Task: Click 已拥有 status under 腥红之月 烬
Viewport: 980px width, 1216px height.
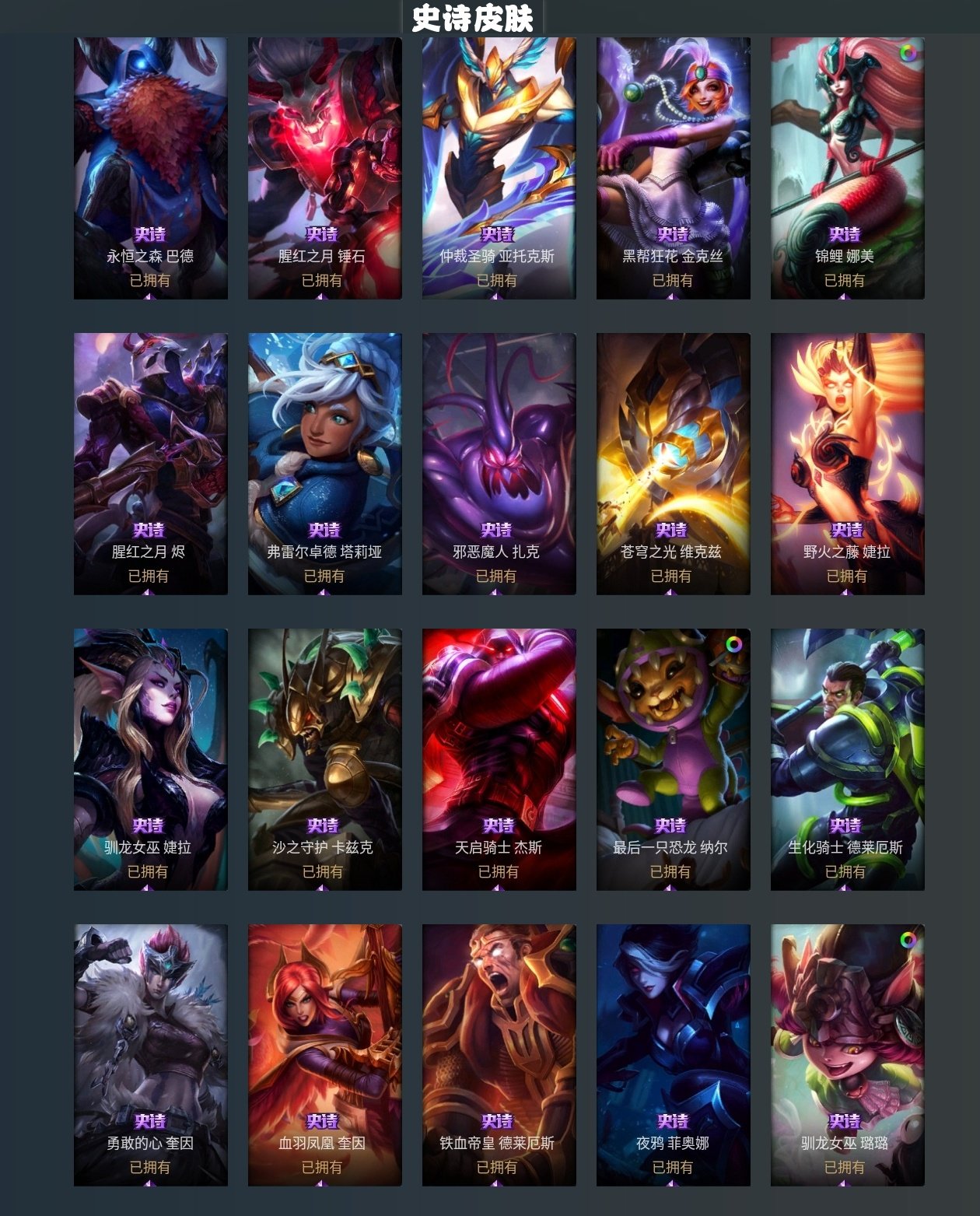Action: (149, 576)
